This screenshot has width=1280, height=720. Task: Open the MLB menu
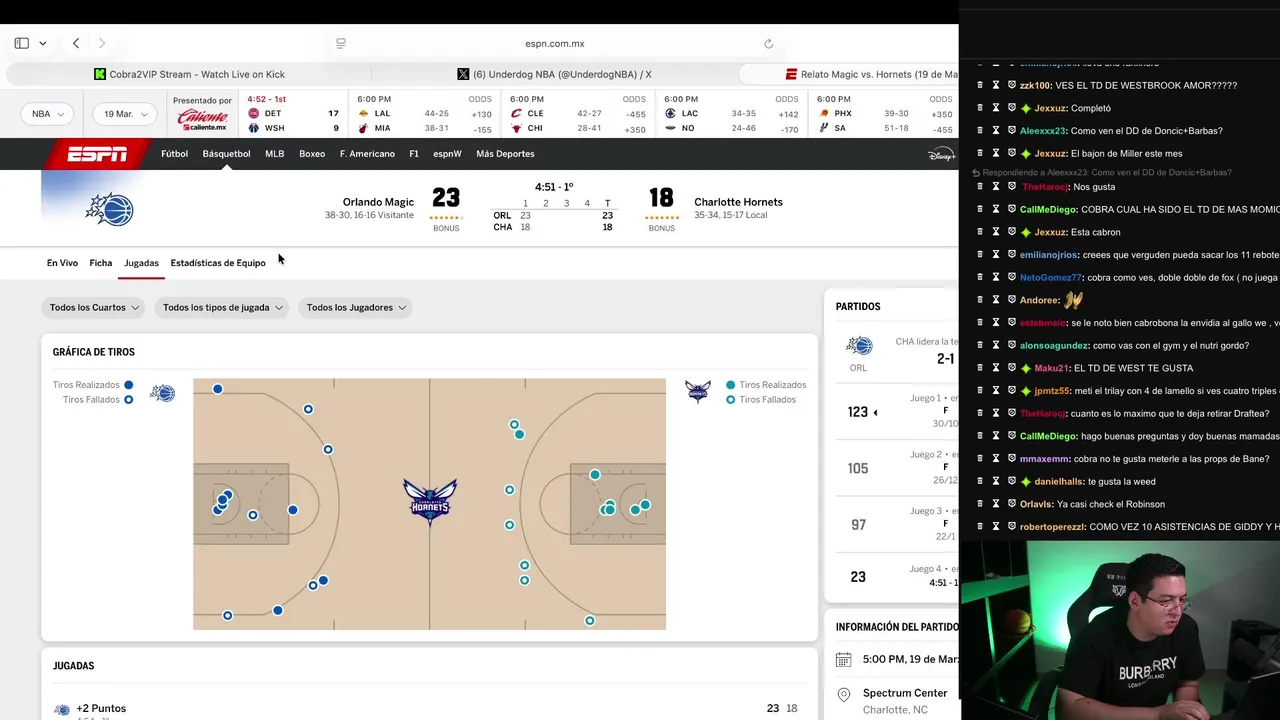[275, 154]
